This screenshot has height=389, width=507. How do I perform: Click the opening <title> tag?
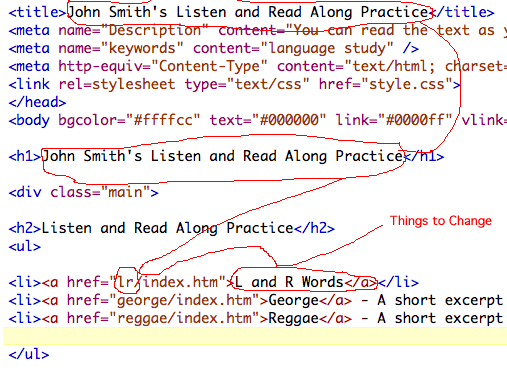tap(38, 13)
